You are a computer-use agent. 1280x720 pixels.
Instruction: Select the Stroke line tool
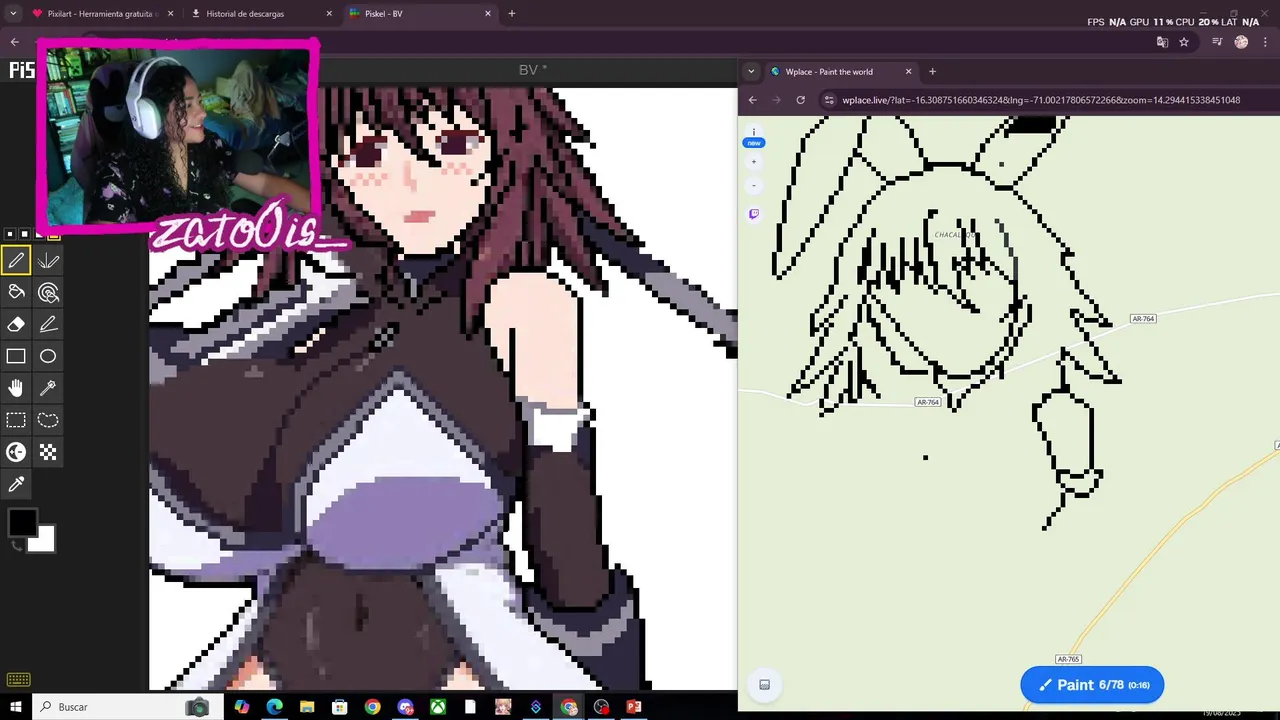pyautogui.click(x=48, y=325)
